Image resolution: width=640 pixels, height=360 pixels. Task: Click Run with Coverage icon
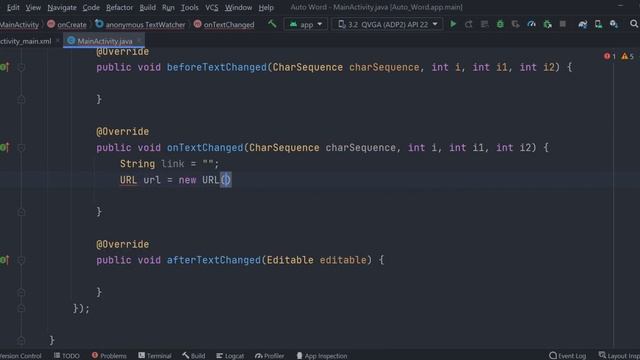click(516, 24)
